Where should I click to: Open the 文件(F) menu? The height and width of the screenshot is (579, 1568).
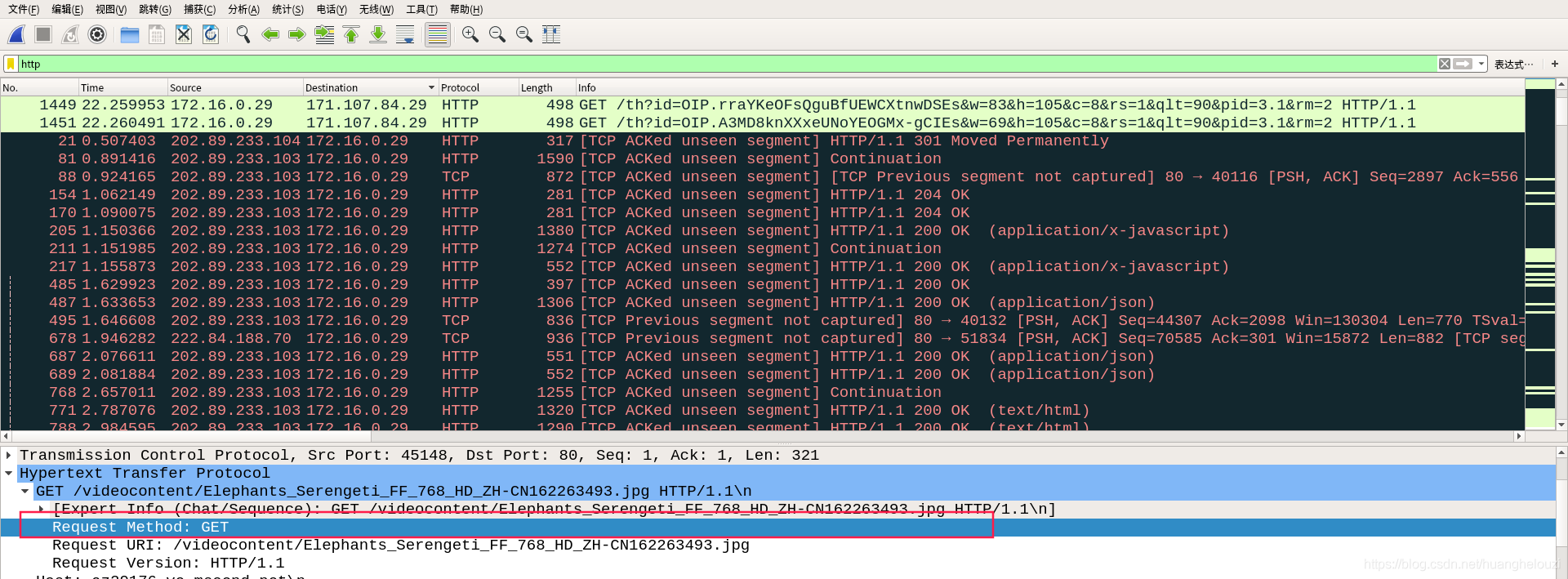24,10
